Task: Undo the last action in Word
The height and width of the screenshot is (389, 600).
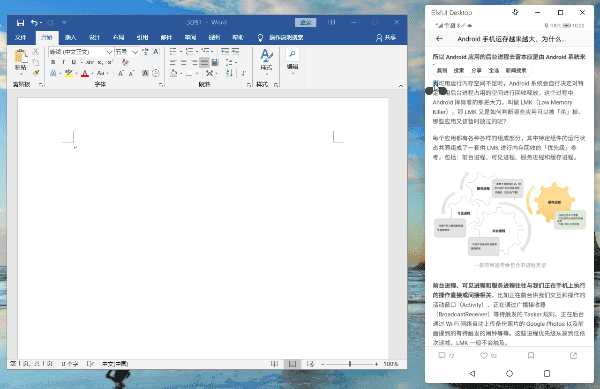Action: point(34,23)
